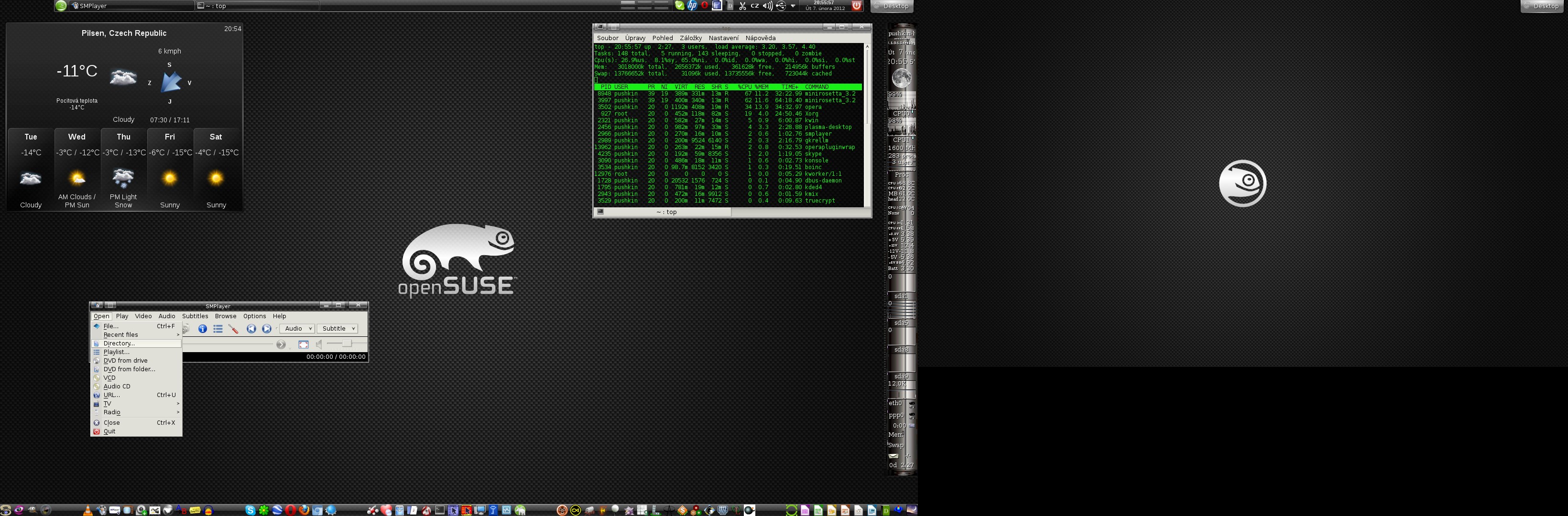Image resolution: width=1568 pixels, height=516 pixels.
Task: Open Záložky menu in Konsole
Action: 690,38
